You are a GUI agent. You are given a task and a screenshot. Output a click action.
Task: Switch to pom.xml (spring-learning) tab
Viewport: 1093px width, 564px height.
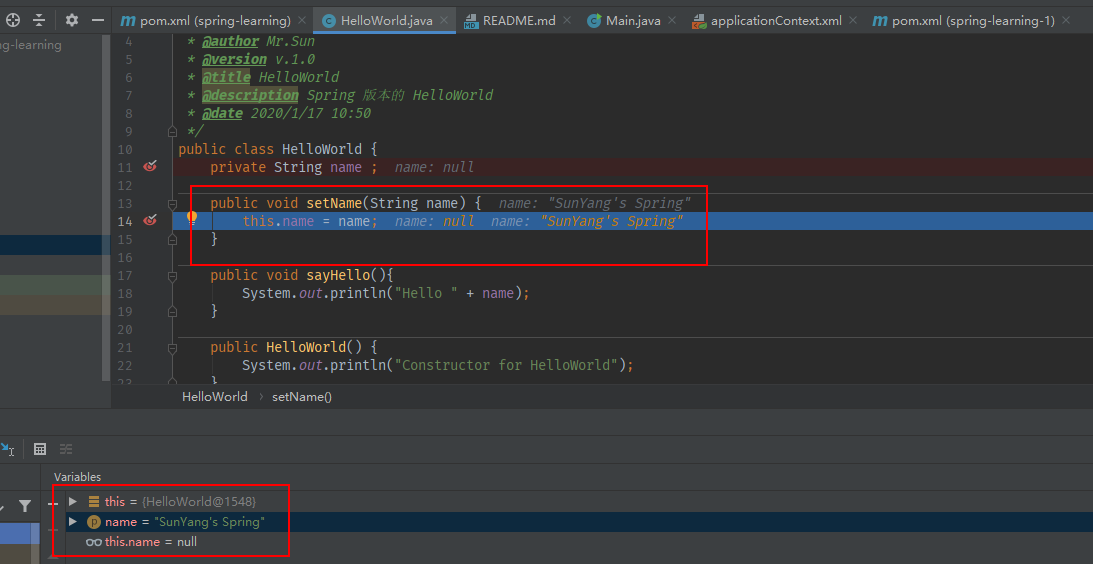pyautogui.click(x=213, y=21)
